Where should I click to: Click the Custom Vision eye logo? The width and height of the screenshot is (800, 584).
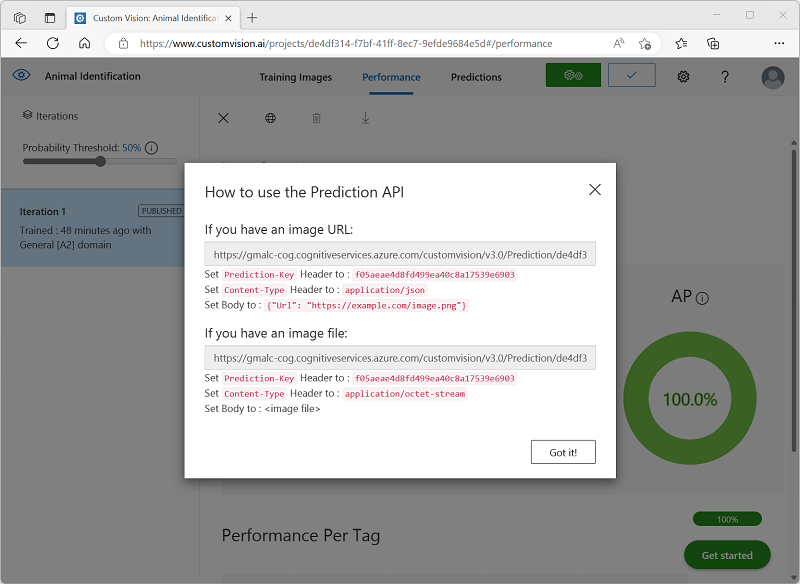[22, 76]
